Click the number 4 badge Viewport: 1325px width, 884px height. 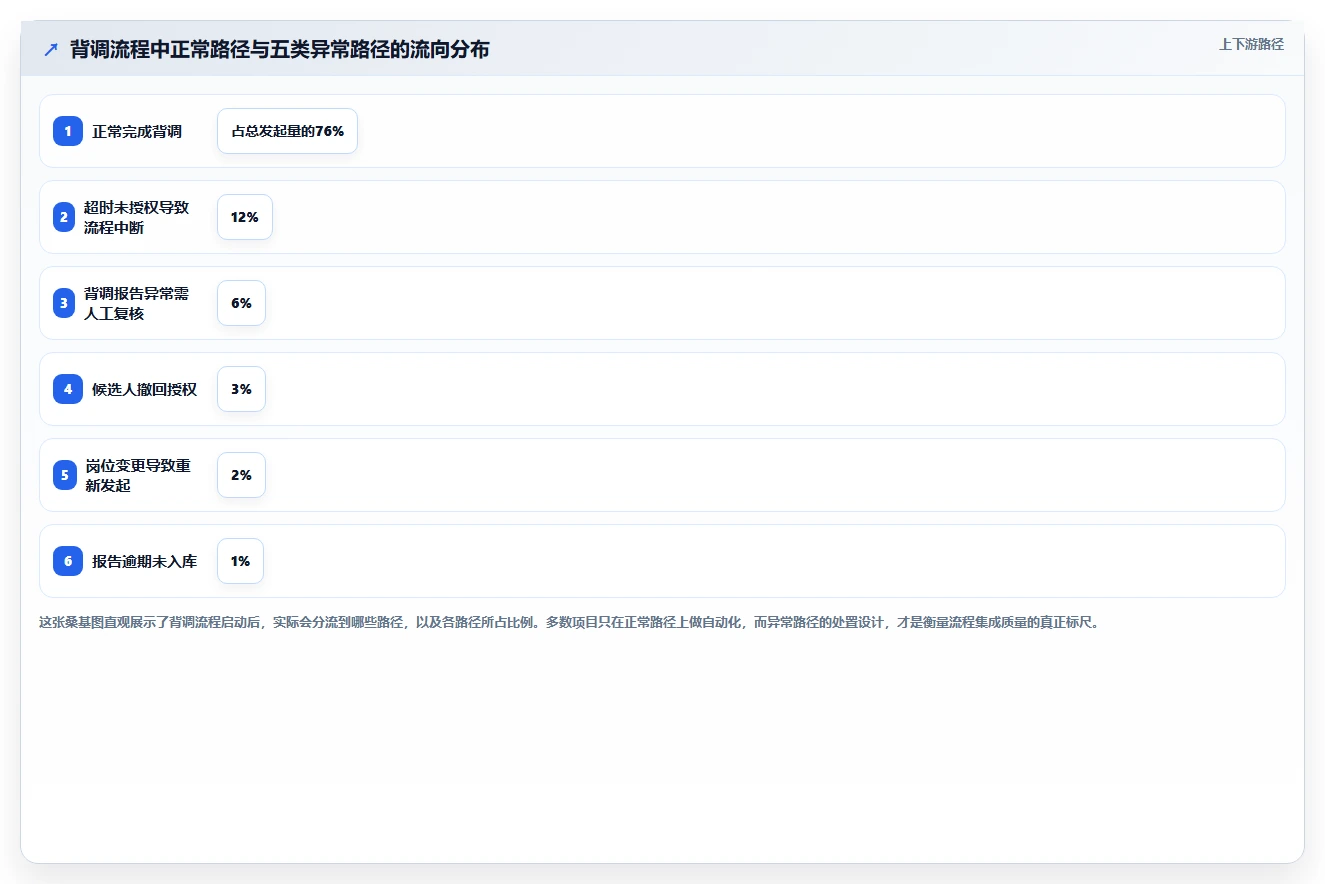pyautogui.click(x=68, y=389)
